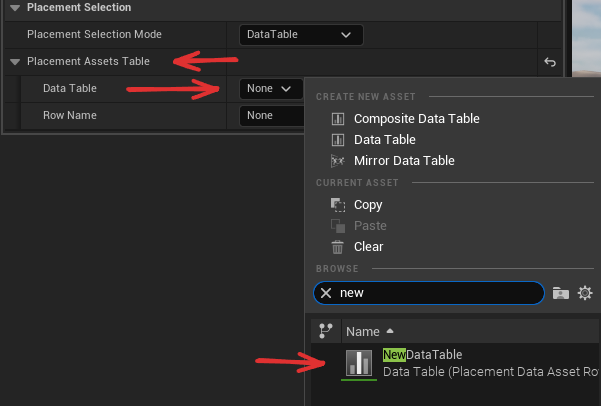The image size is (601, 406).
Task: Create a Mirror Data Table asset
Action: pos(403,161)
